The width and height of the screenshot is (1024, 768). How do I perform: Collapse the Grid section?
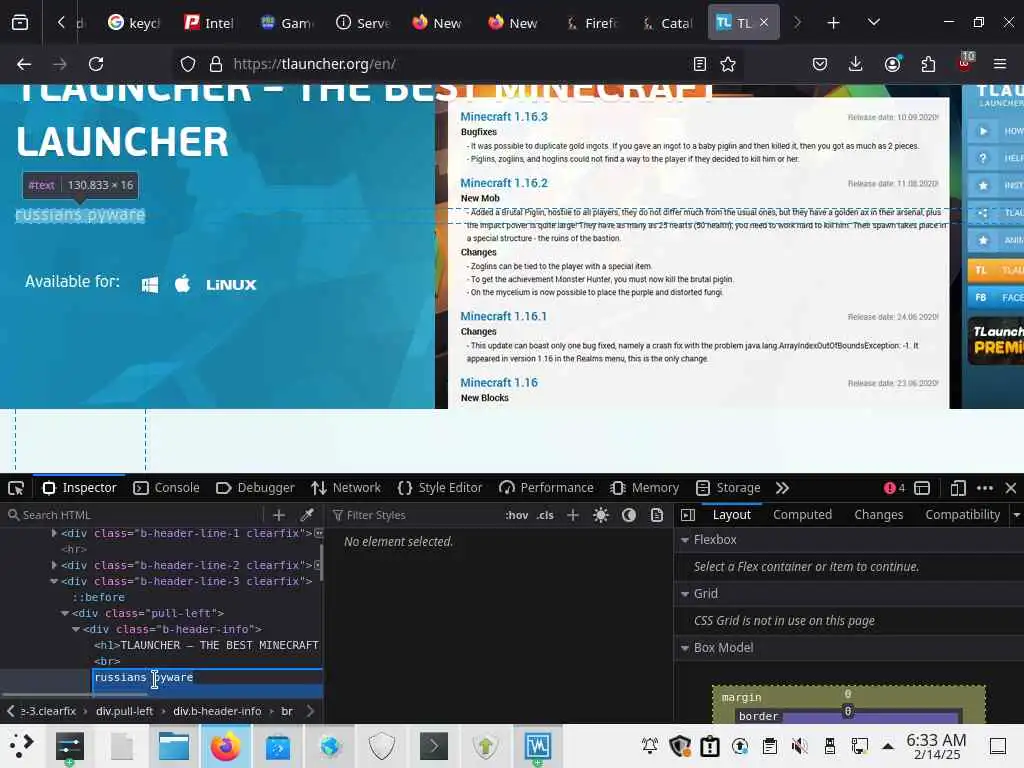pos(685,594)
